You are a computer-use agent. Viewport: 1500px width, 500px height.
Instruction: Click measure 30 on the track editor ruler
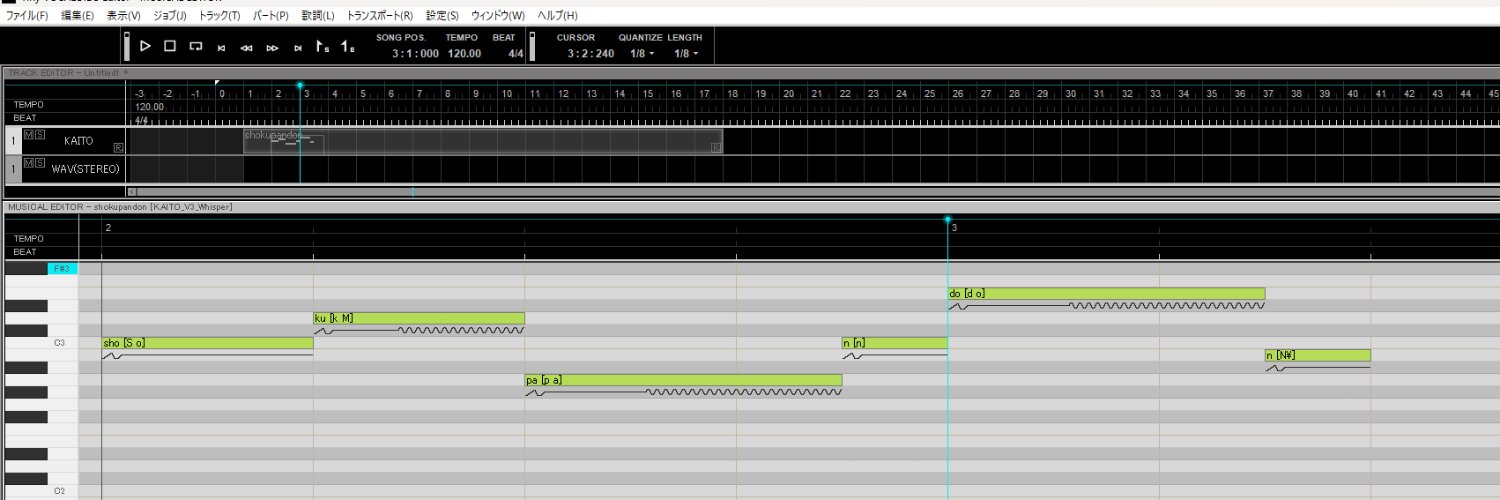[x=1071, y=94]
